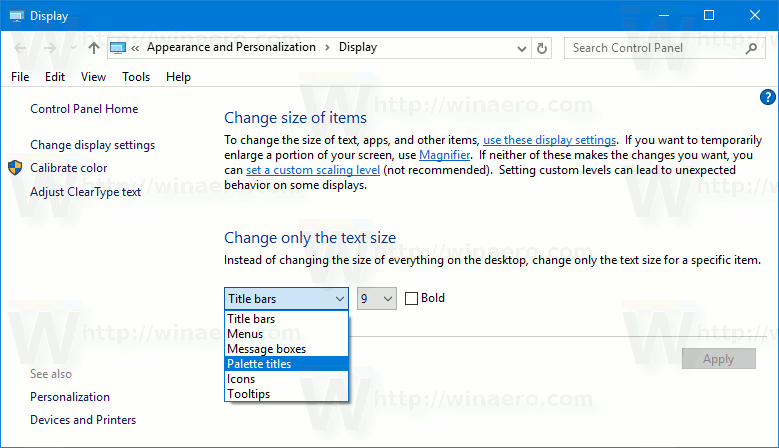Open the address bar history dropdown arrow
Image resolution: width=779 pixels, height=448 pixels.
(522, 48)
